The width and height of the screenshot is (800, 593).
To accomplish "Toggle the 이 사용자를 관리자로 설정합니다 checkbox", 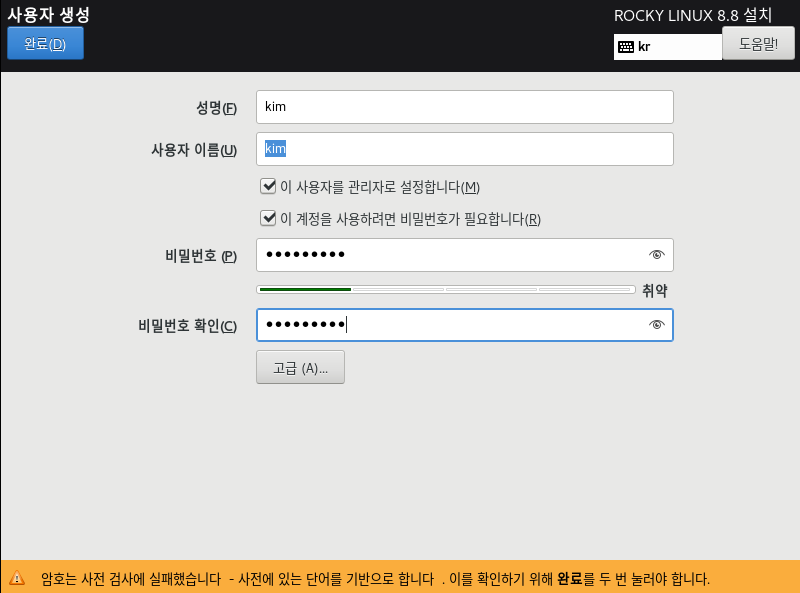I will point(268,186).
